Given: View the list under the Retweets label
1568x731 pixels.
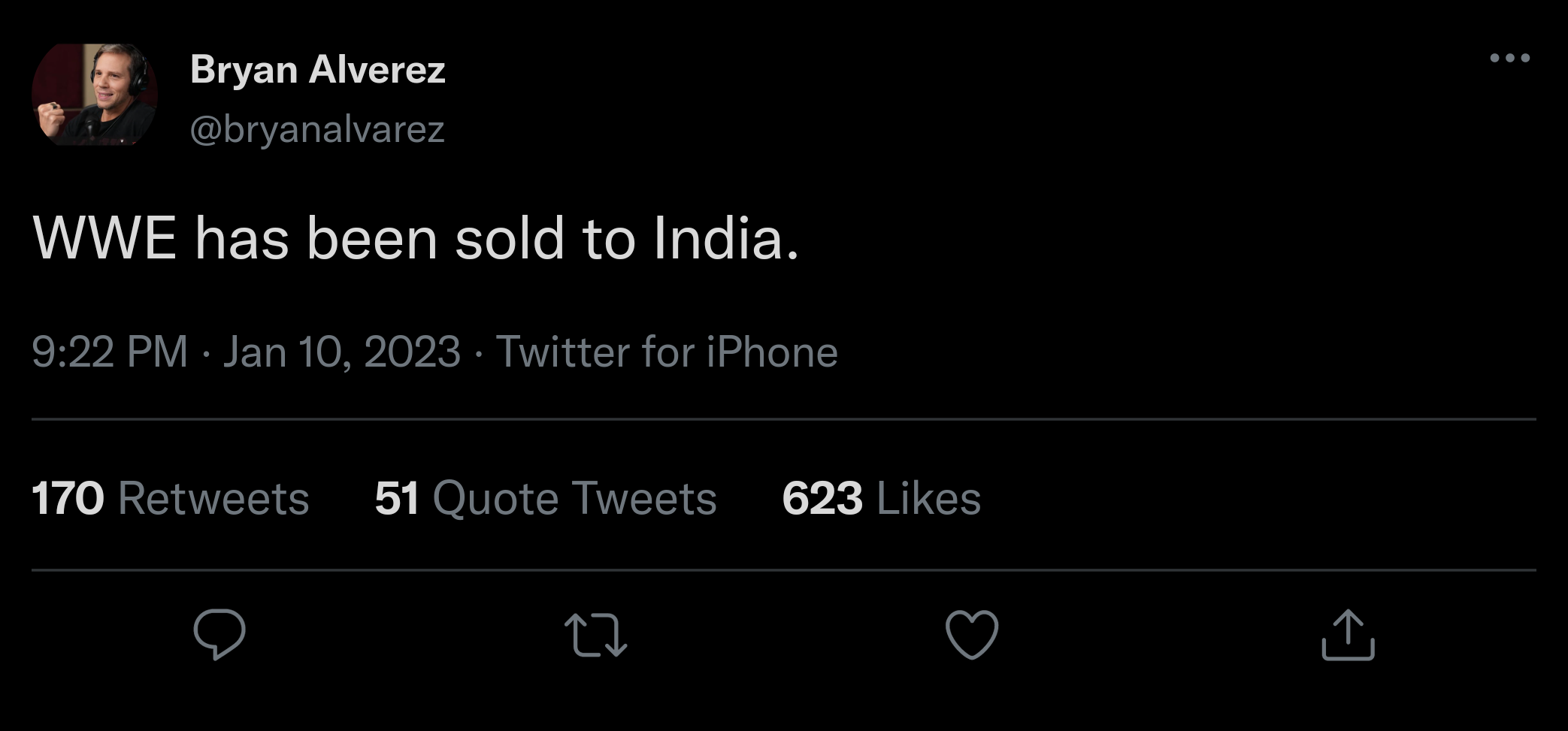Looking at the screenshot, I should [213, 498].
